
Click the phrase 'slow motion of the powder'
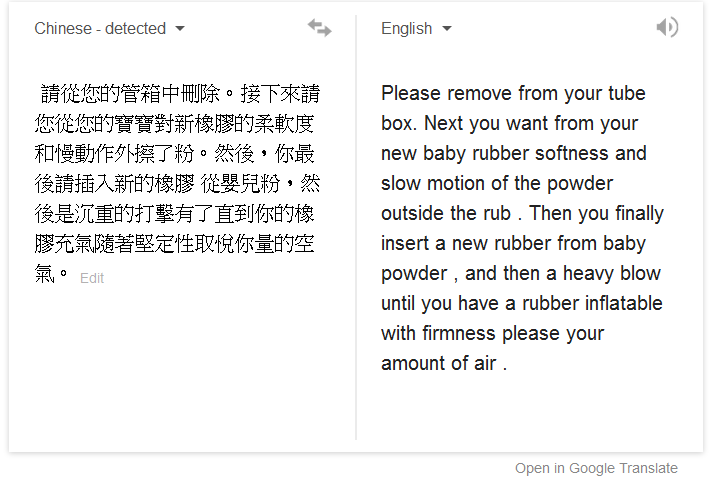click(x=497, y=183)
